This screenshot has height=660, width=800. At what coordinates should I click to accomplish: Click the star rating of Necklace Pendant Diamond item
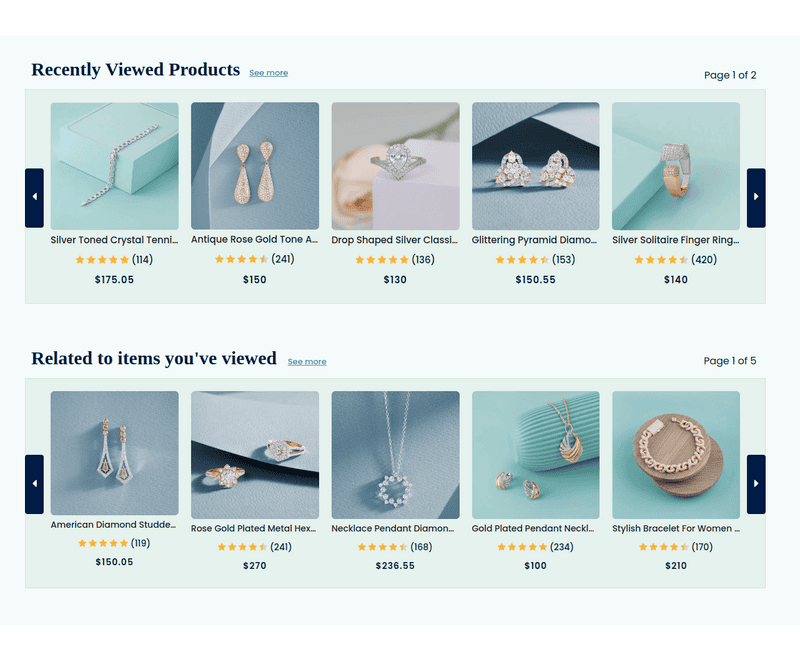[x=381, y=546]
